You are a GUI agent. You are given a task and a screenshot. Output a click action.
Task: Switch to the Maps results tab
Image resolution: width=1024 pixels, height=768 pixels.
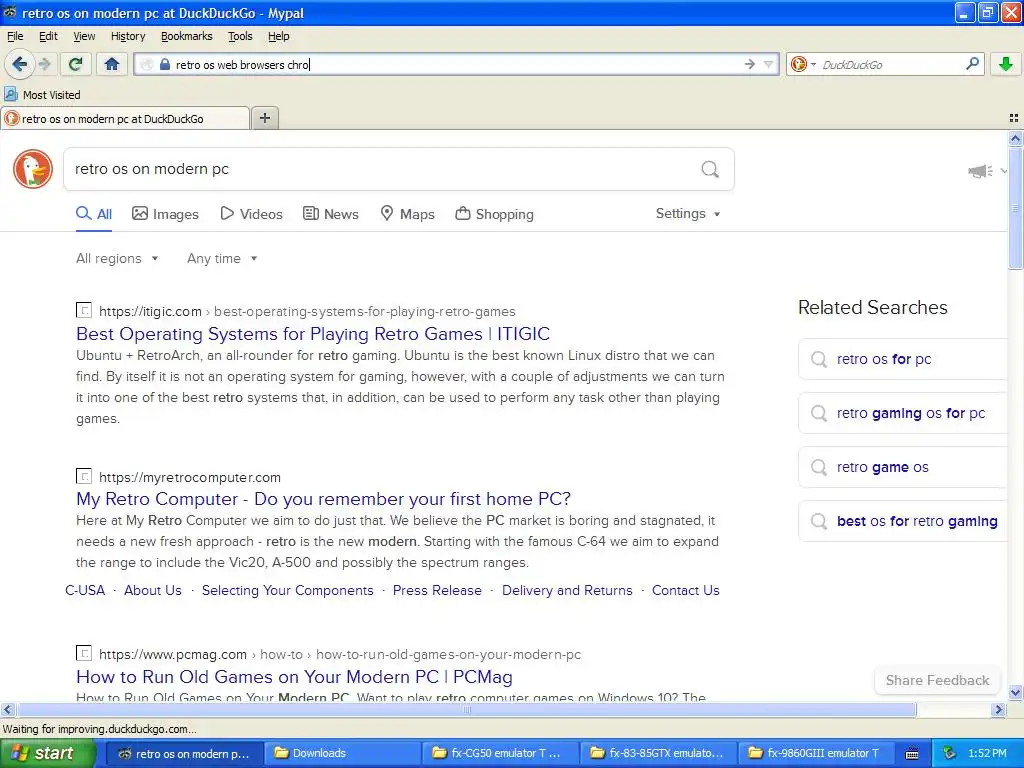point(408,214)
